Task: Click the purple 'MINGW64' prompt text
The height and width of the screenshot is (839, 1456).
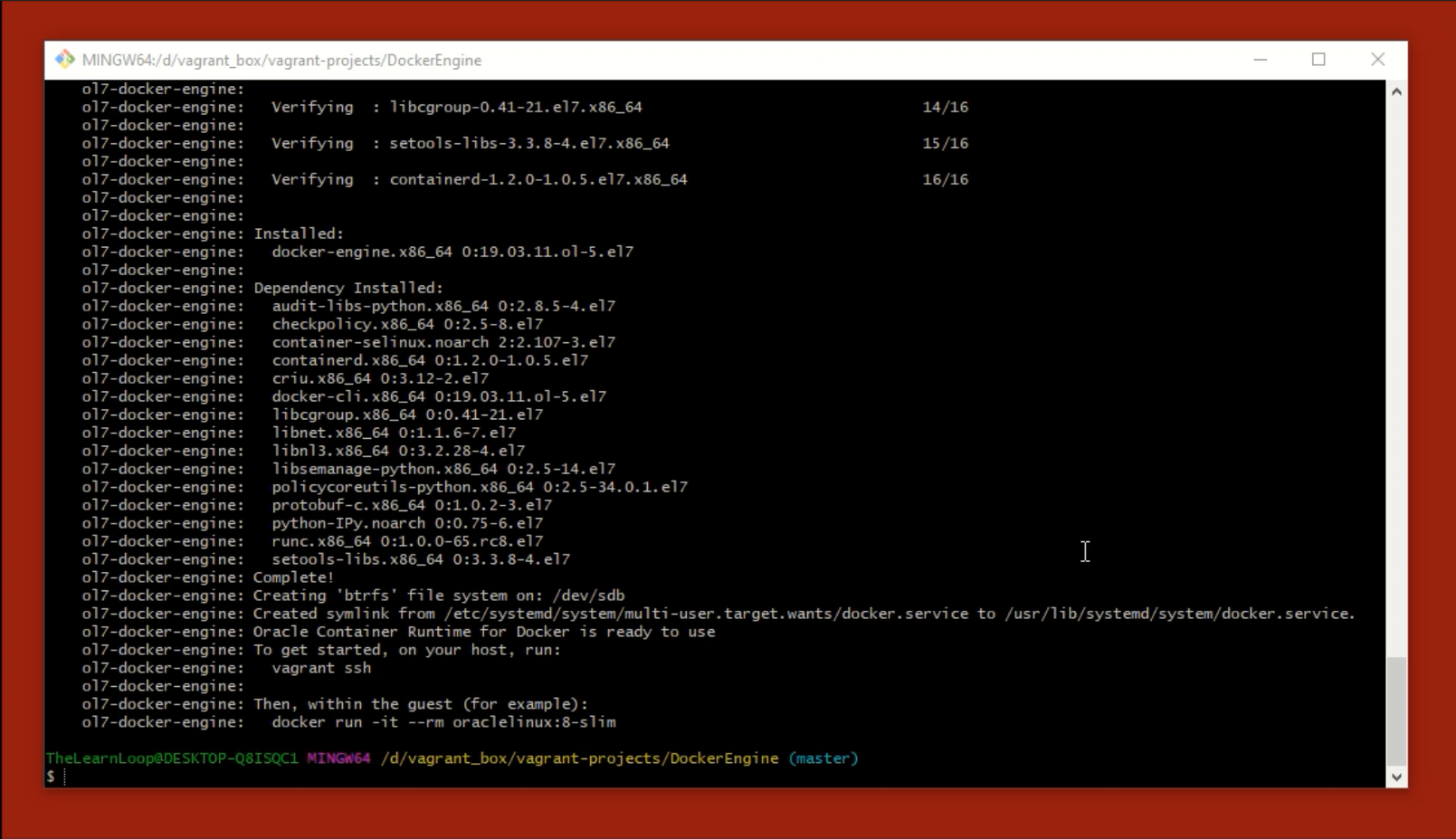Action: [x=338, y=758]
